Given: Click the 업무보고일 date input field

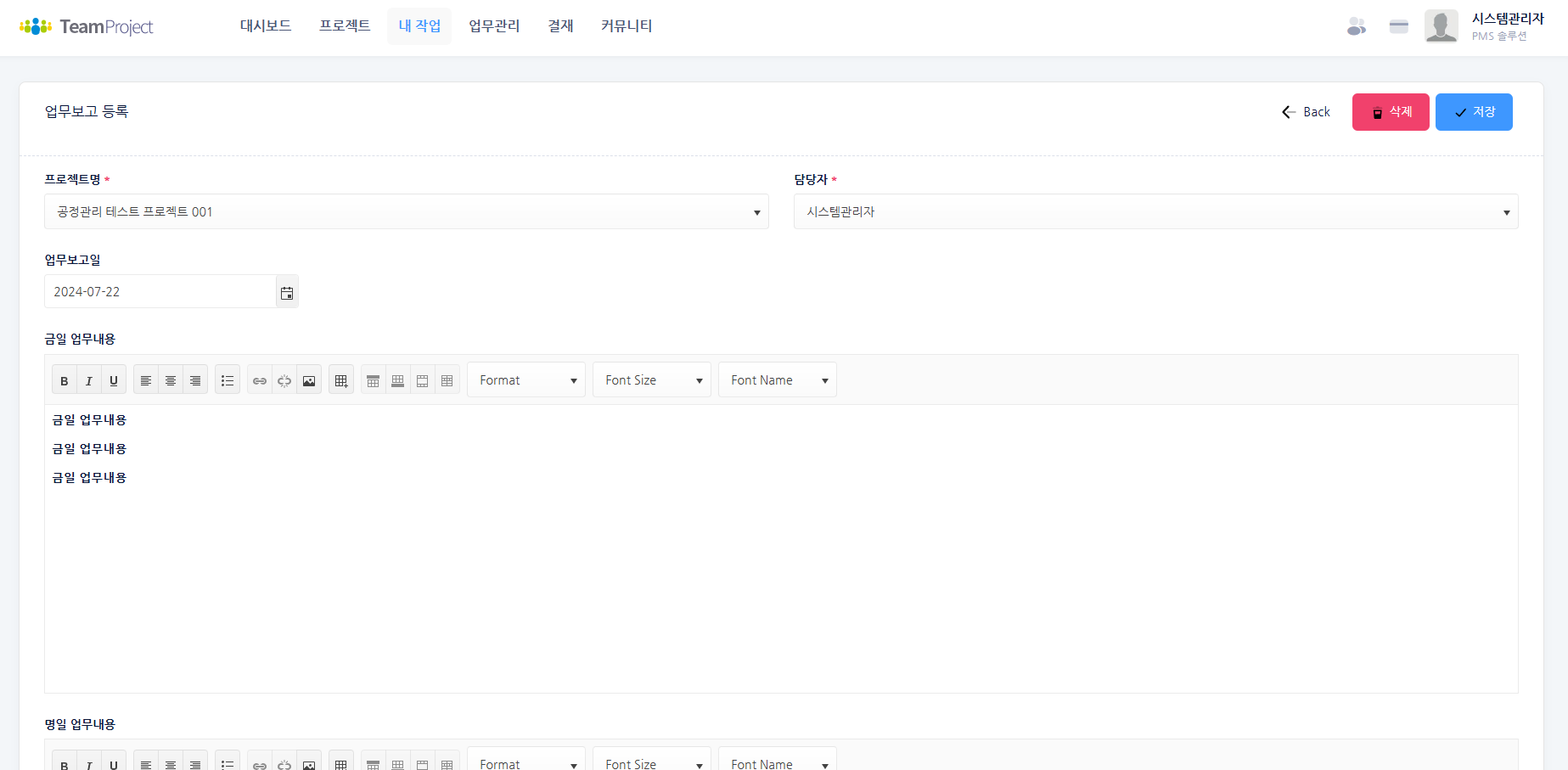Looking at the screenshot, I should click(x=160, y=292).
